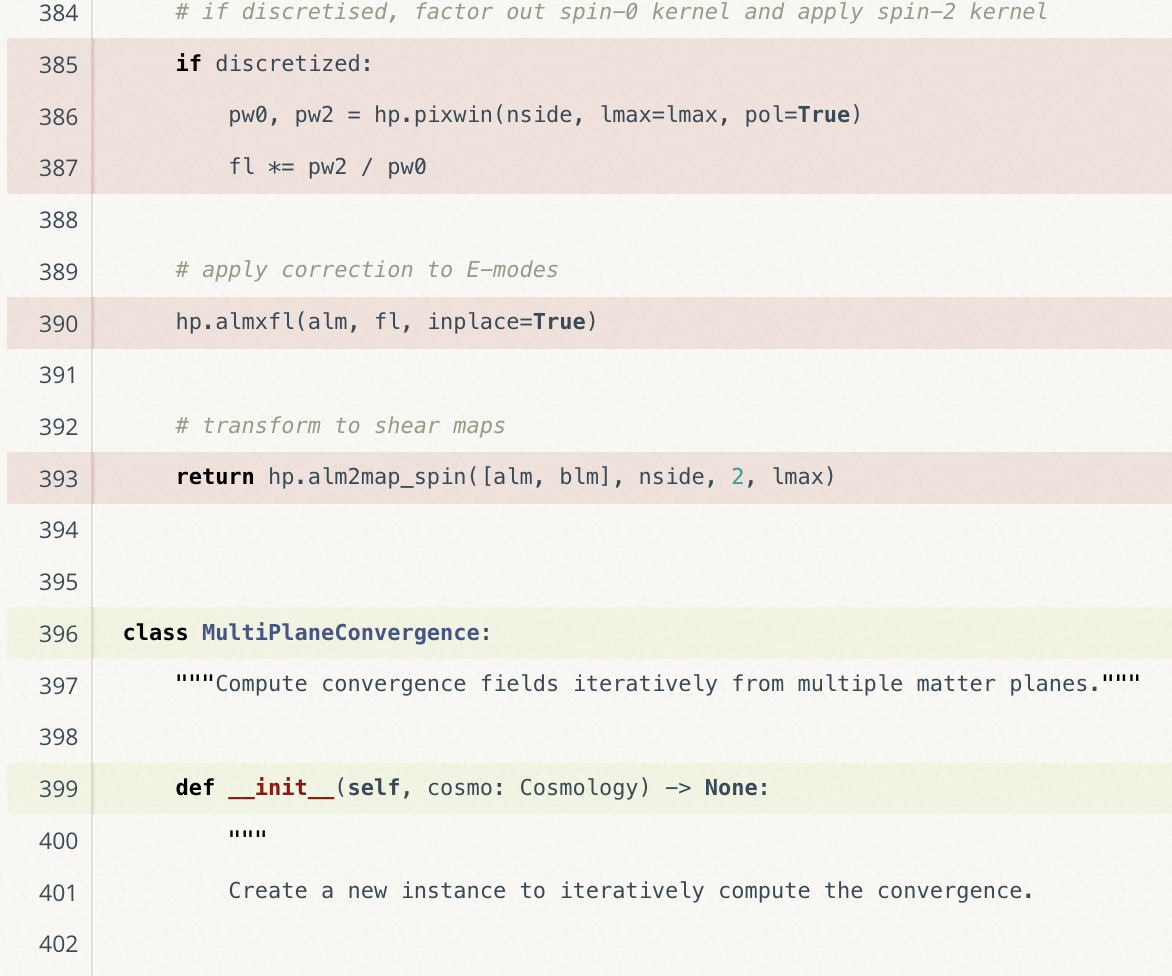Click the 'apply correction to E-modes' comment
1172x976 pixels.
point(366,270)
